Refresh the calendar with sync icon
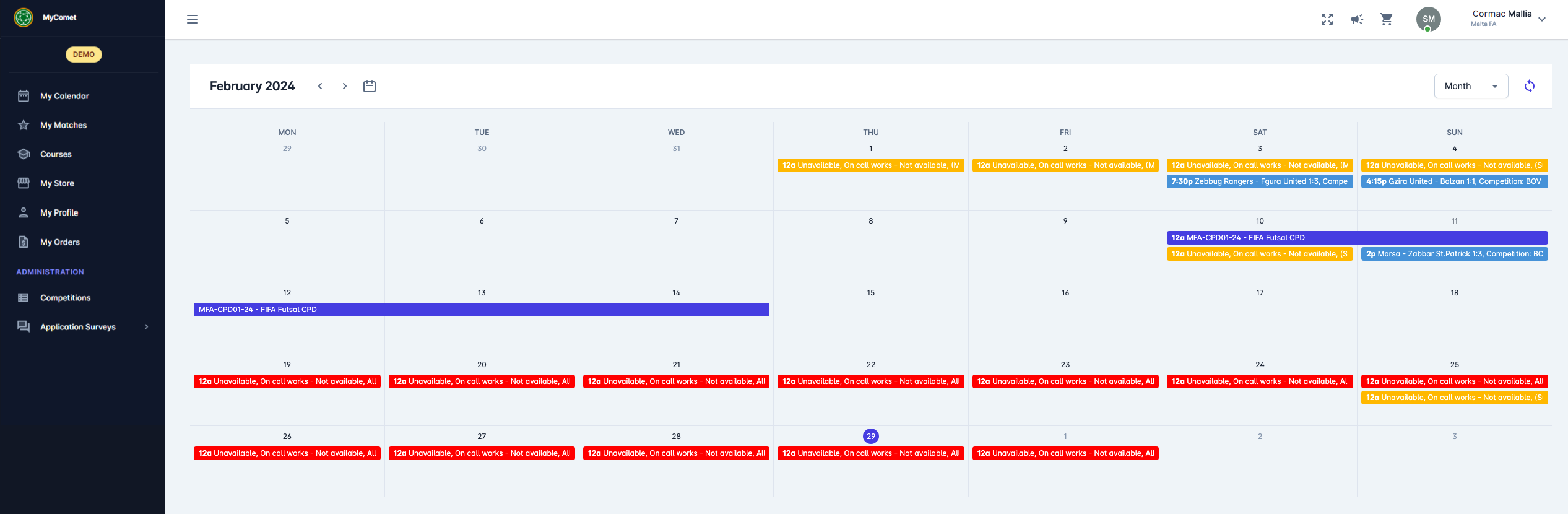Screen dimensions: 1568x514 tap(1530, 86)
